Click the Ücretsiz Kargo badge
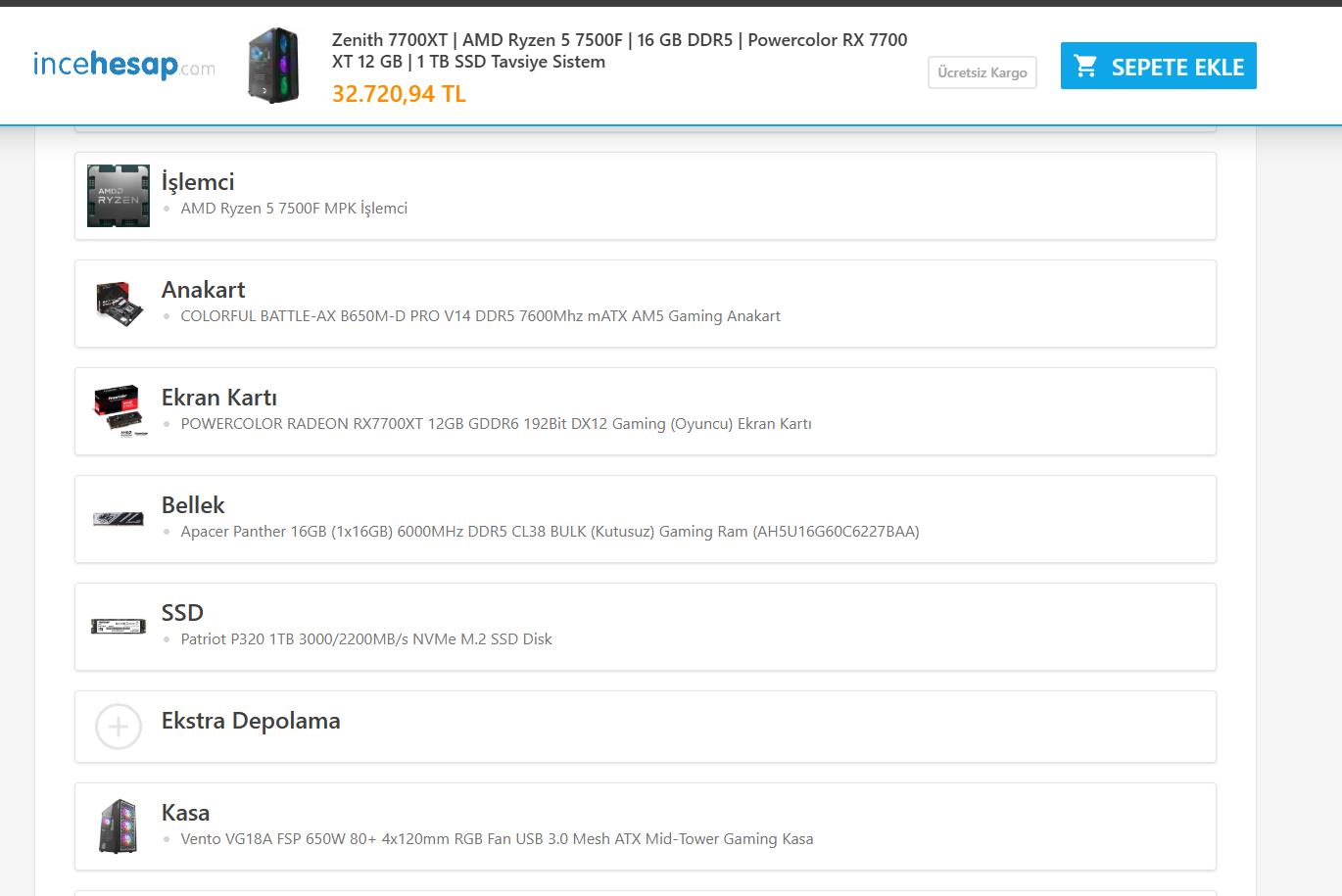This screenshot has height=896, width=1342. point(983,72)
